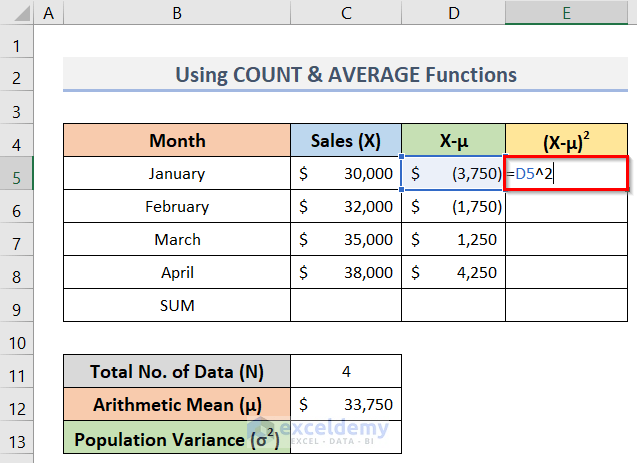
Task: Click the 'Month' table header cell
Action: (177, 141)
